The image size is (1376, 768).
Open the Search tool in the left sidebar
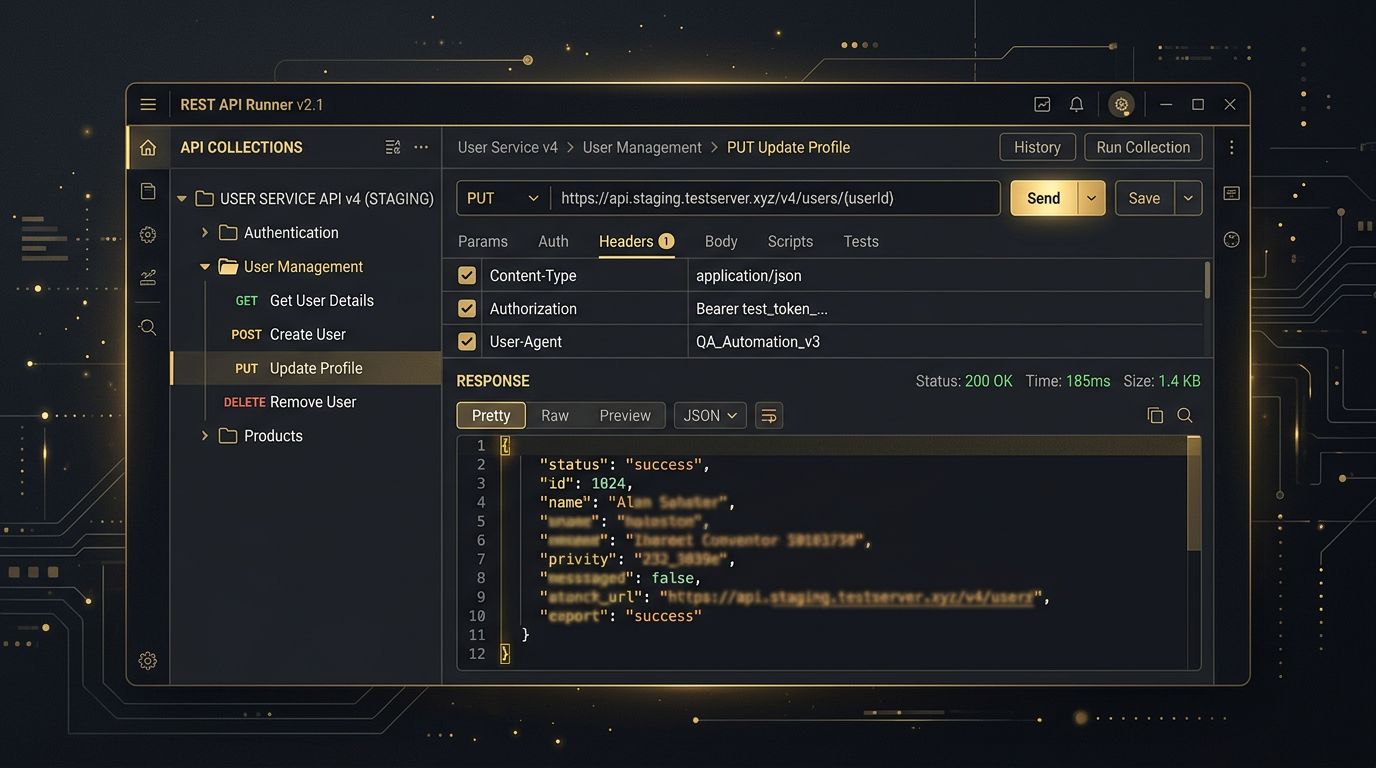tap(147, 327)
